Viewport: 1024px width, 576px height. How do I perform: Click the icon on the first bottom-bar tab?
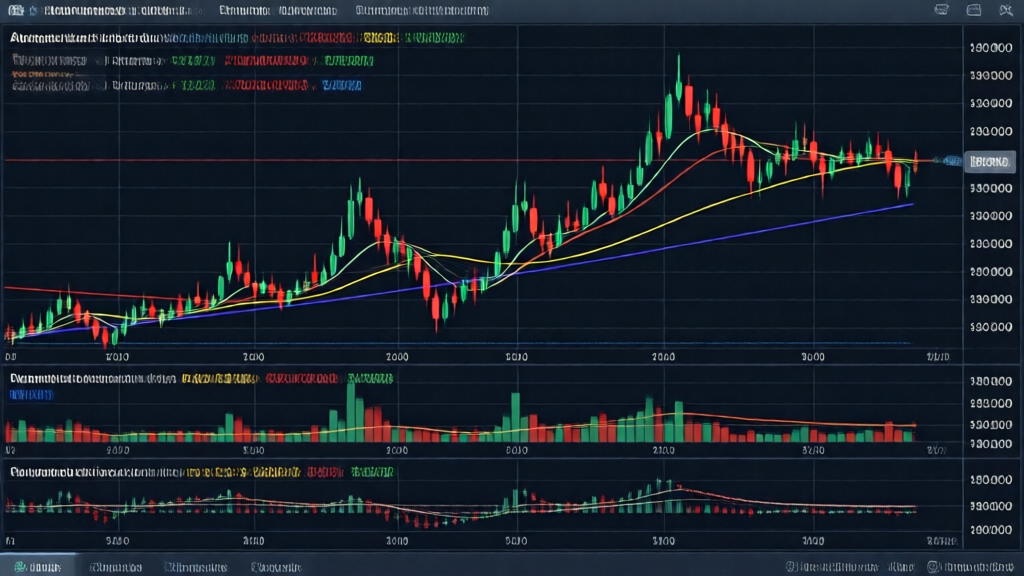point(20,566)
